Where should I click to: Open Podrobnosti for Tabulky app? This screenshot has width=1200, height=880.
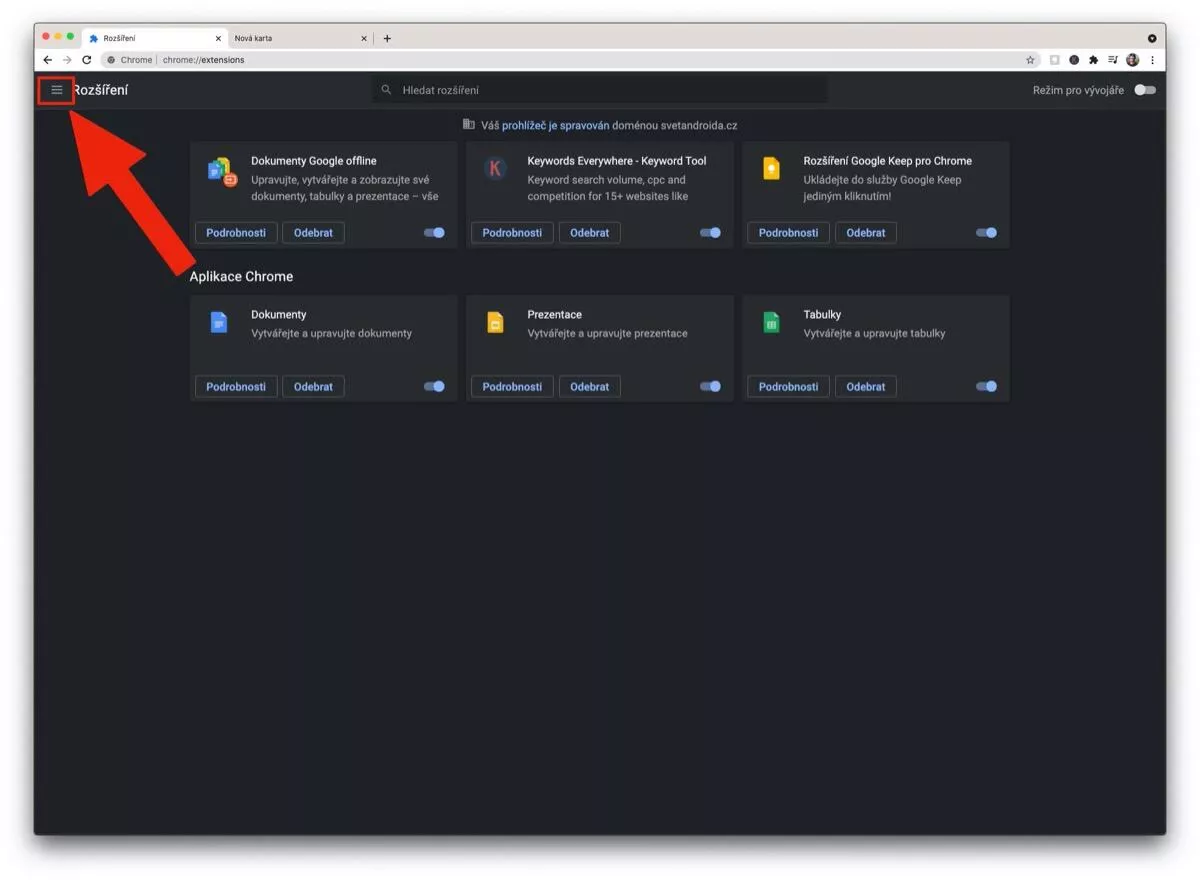(788, 386)
